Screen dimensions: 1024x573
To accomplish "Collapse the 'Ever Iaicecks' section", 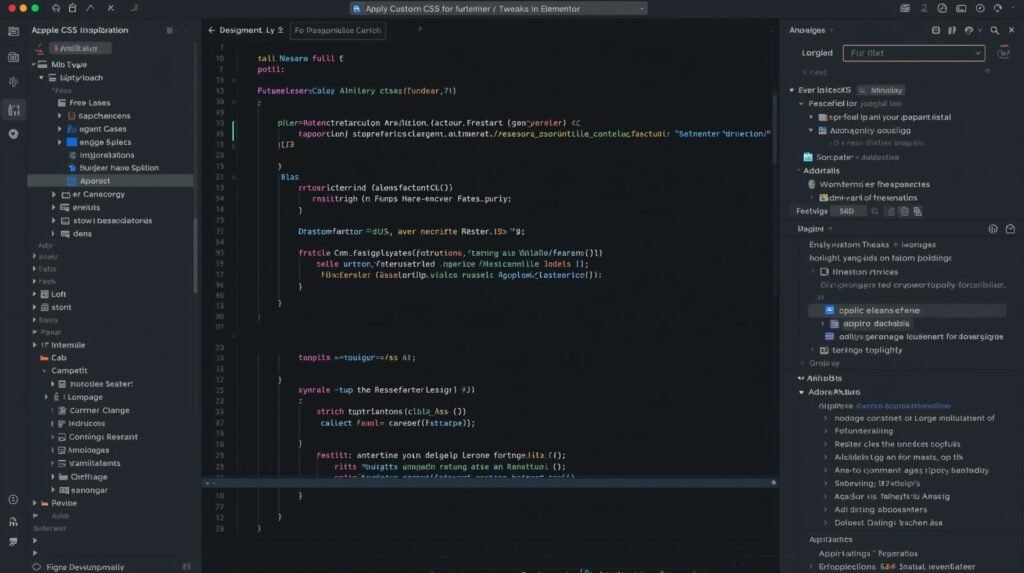I will point(792,90).
